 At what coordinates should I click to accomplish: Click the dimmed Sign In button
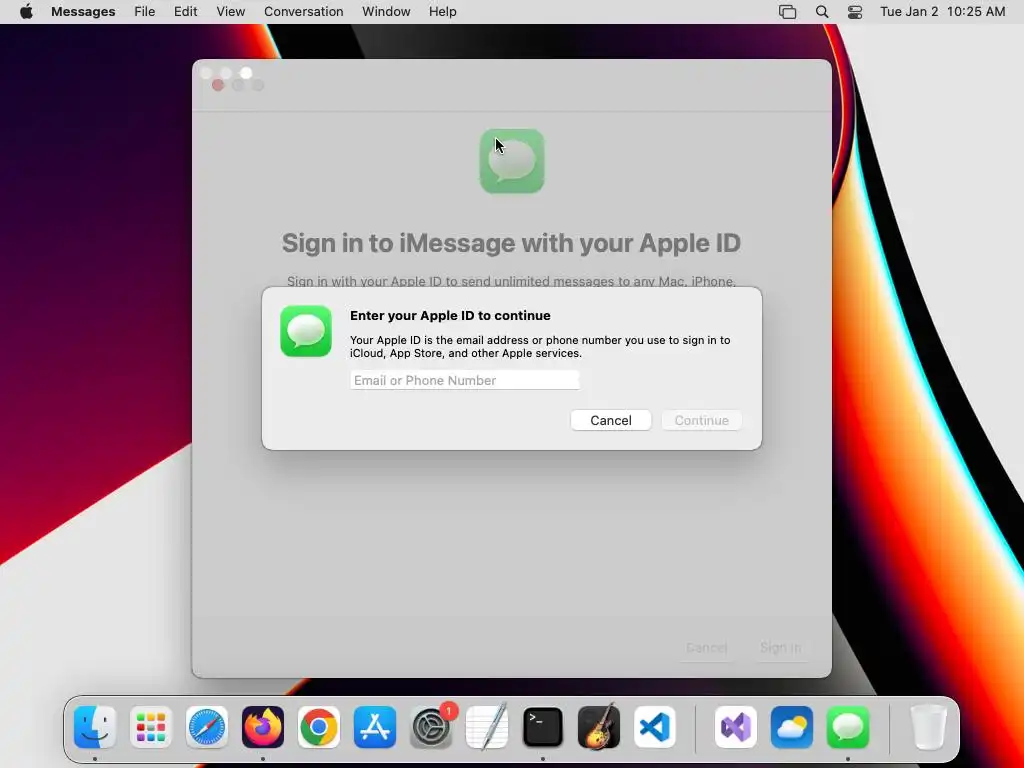(x=780, y=648)
